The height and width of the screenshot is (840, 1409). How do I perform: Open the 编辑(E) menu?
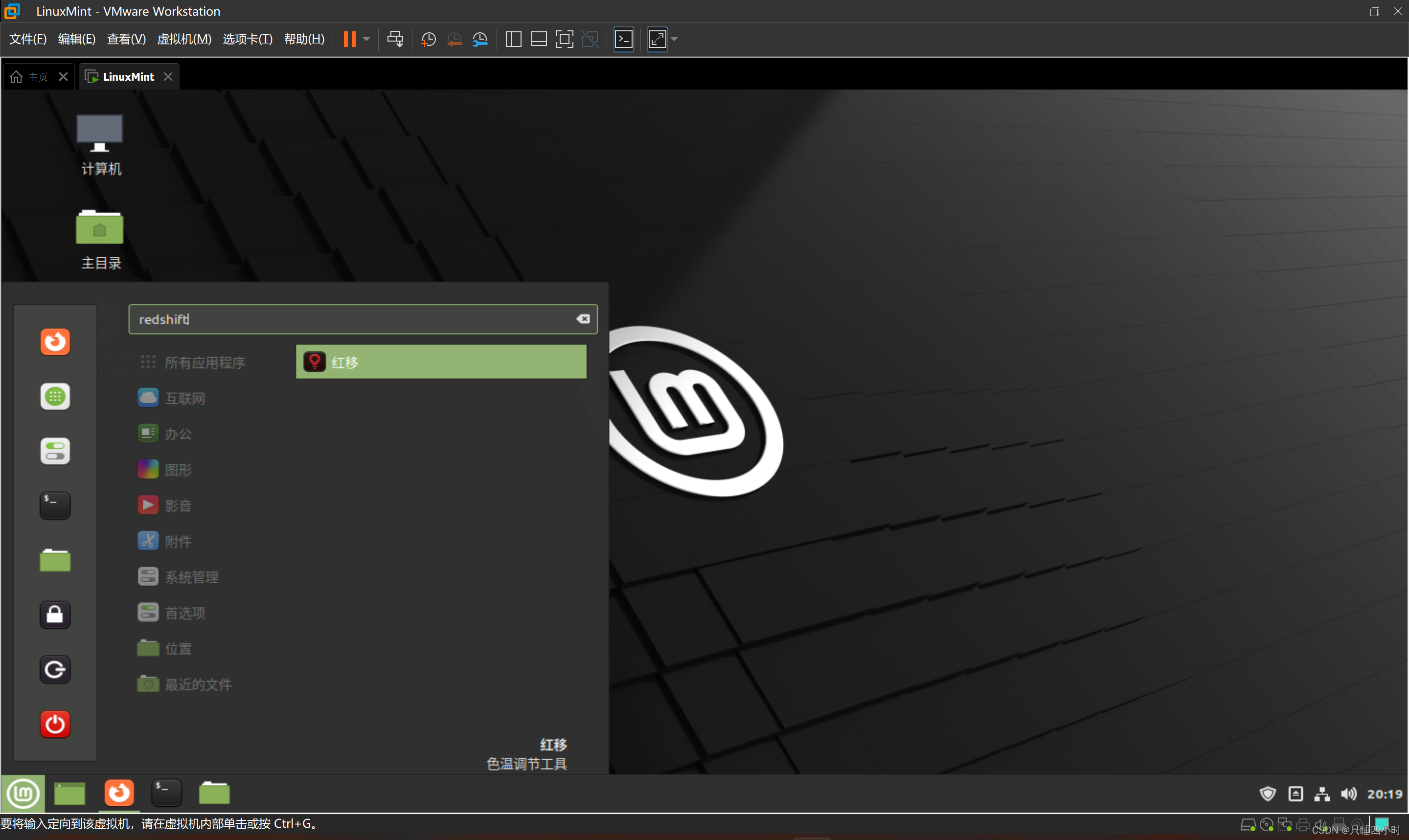[x=76, y=39]
